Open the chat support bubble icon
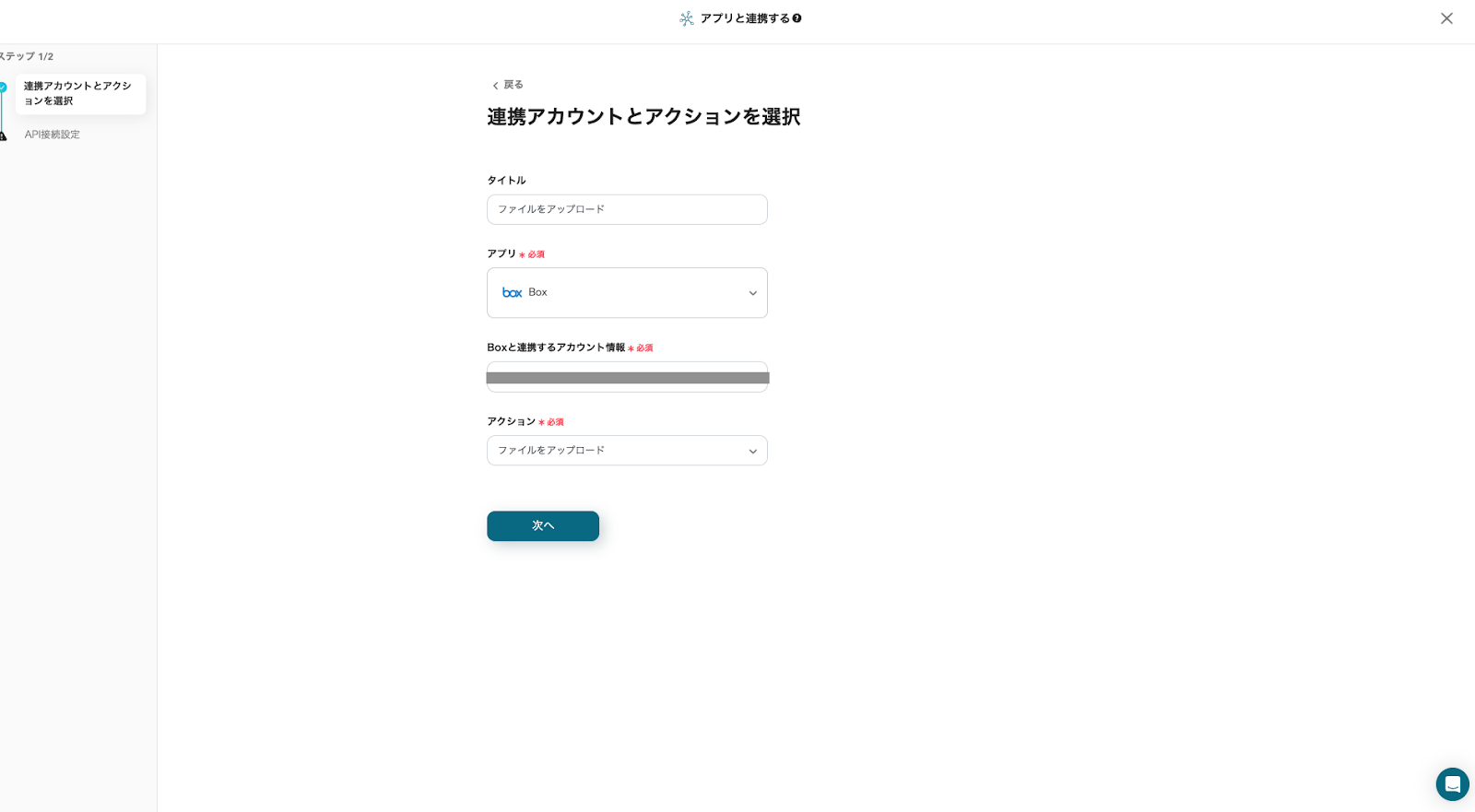 pyautogui.click(x=1452, y=784)
